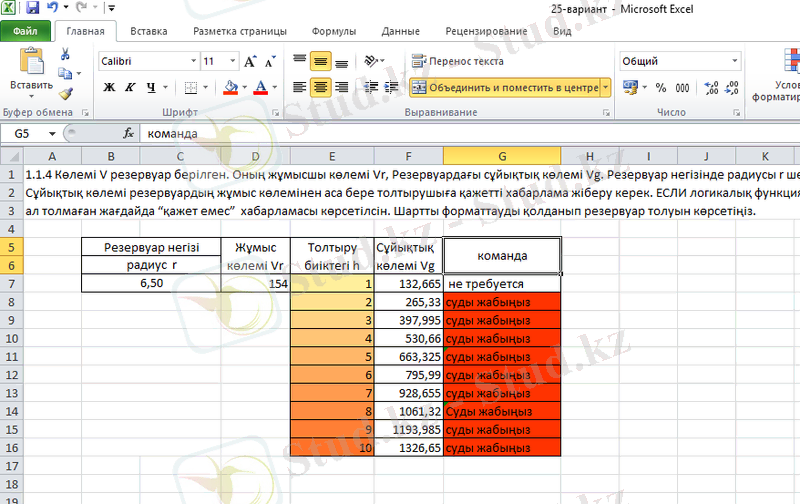800x504 pixels.
Task: Click the Percent Style icon
Action: [660, 87]
